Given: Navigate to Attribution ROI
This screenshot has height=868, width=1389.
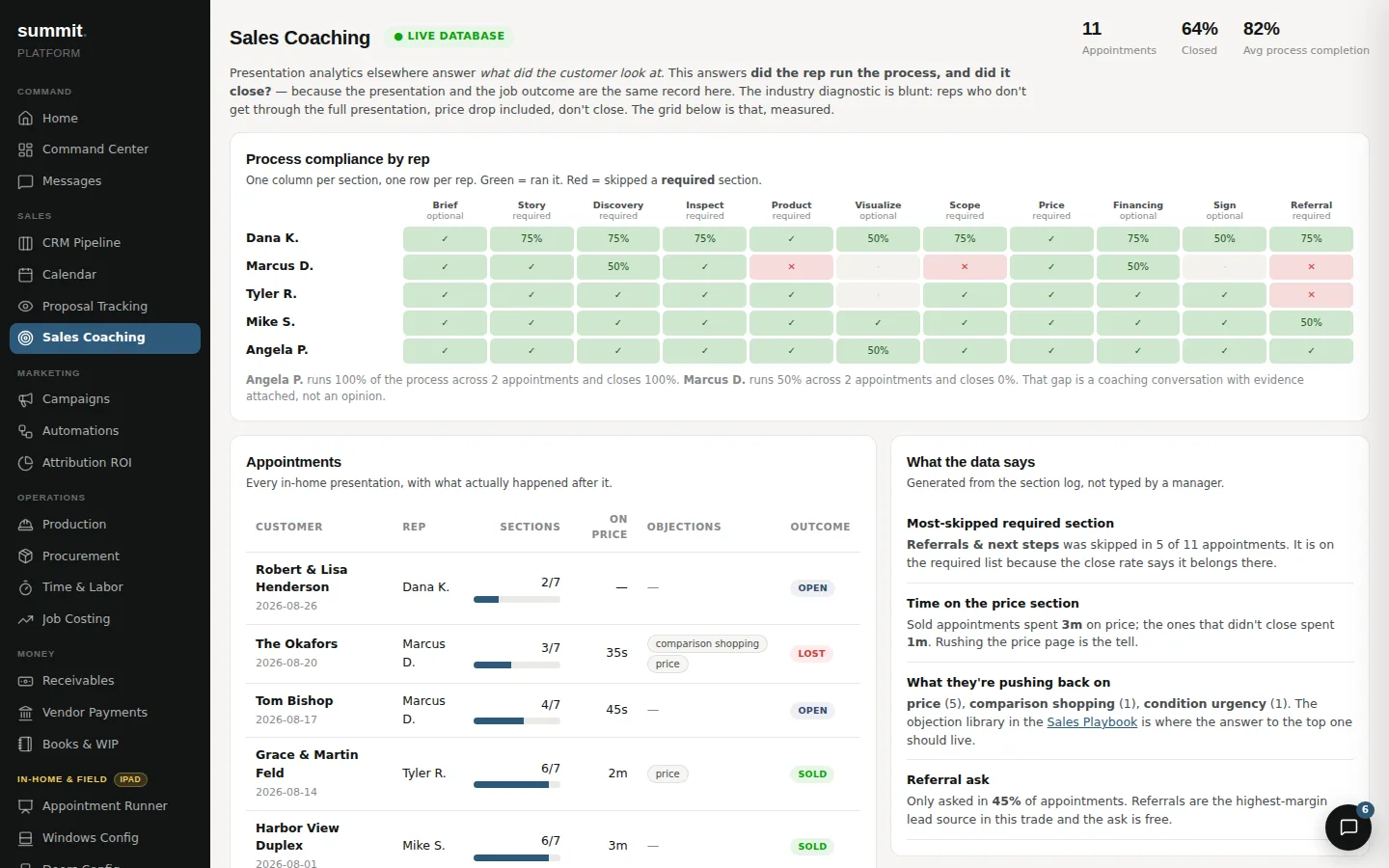Looking at the screenshot, I should click(105, 463).
